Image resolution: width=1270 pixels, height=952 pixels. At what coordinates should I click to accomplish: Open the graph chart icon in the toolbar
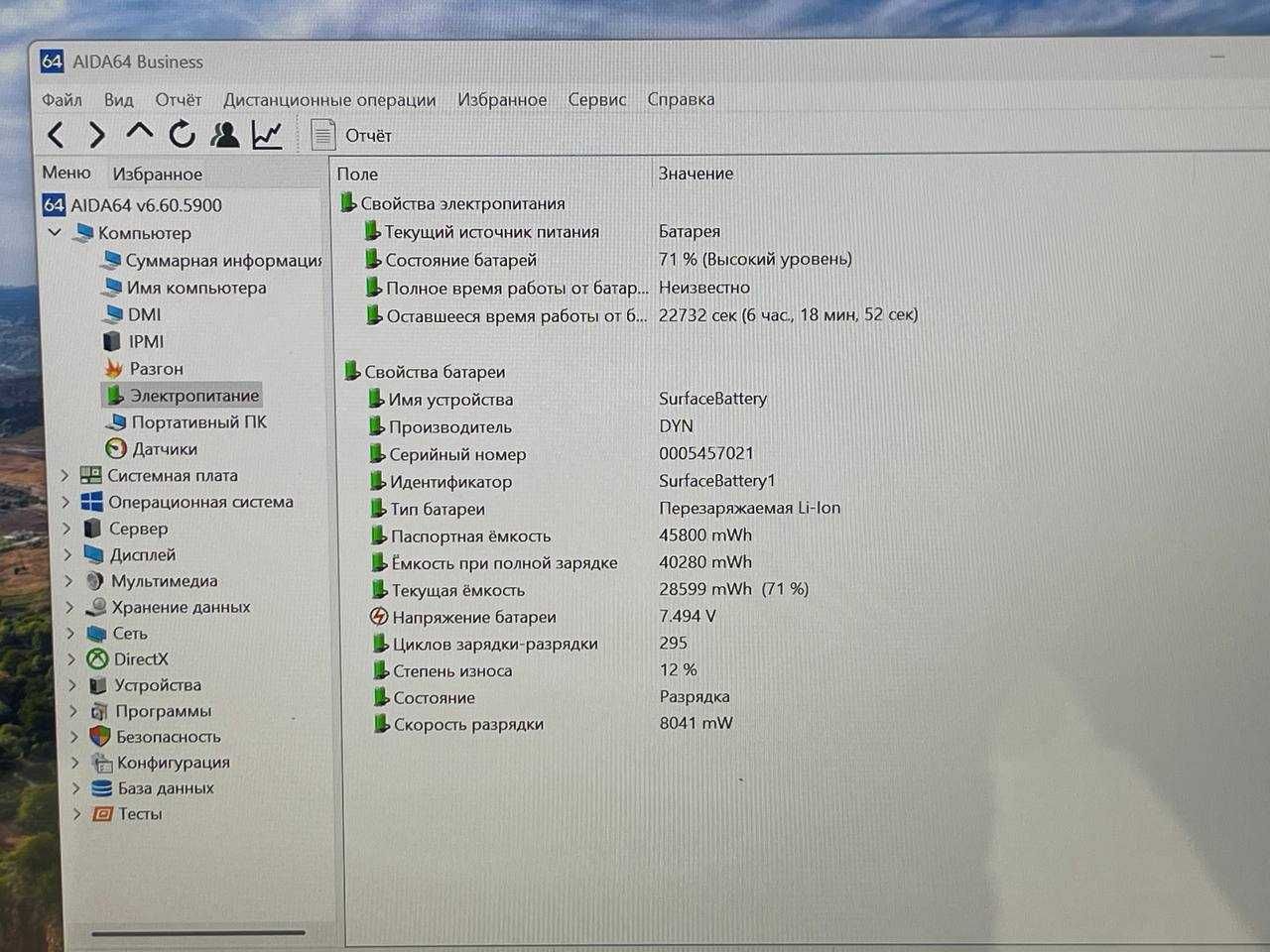pyautogui.click(x=268, y=134)
